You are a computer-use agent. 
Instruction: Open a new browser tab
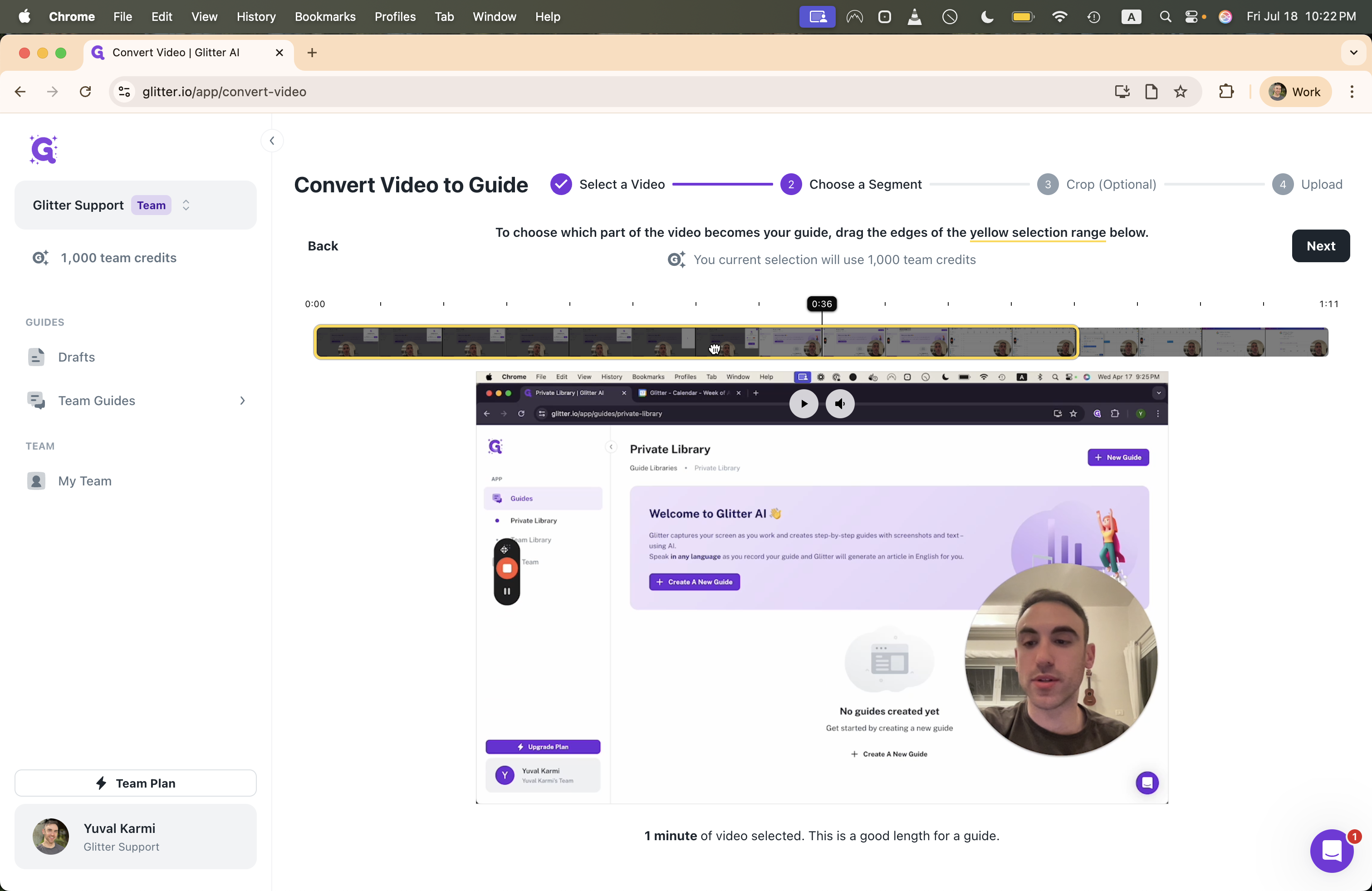[312, 53]
